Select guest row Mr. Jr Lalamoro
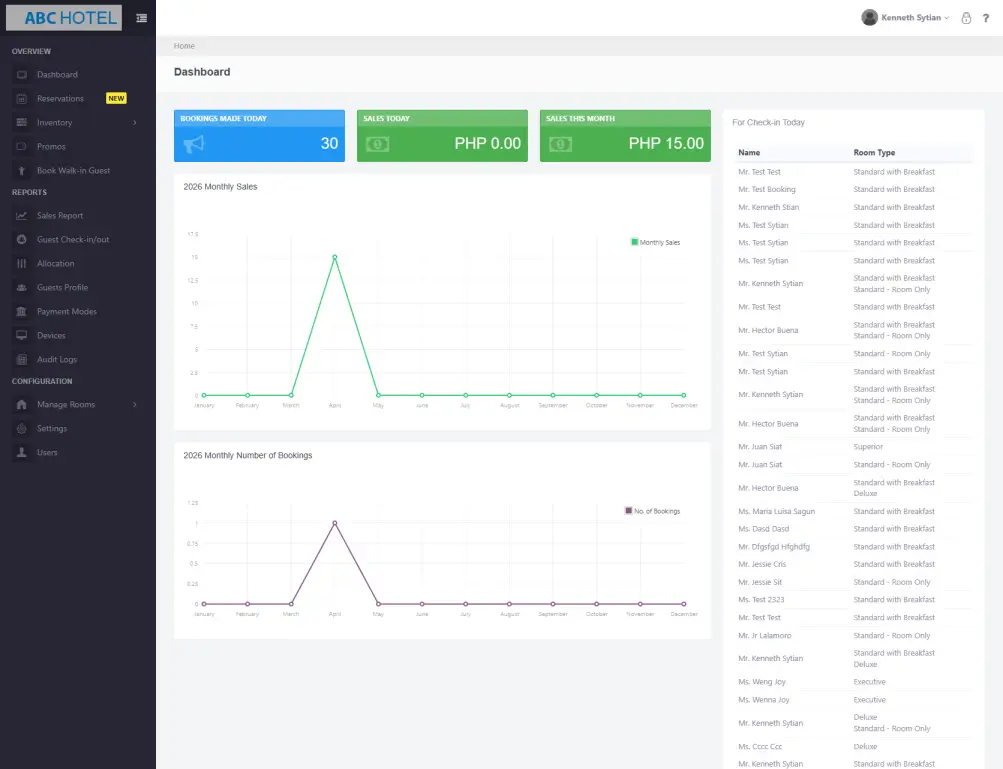1003x769 pixels. click(x=855, y=635)
